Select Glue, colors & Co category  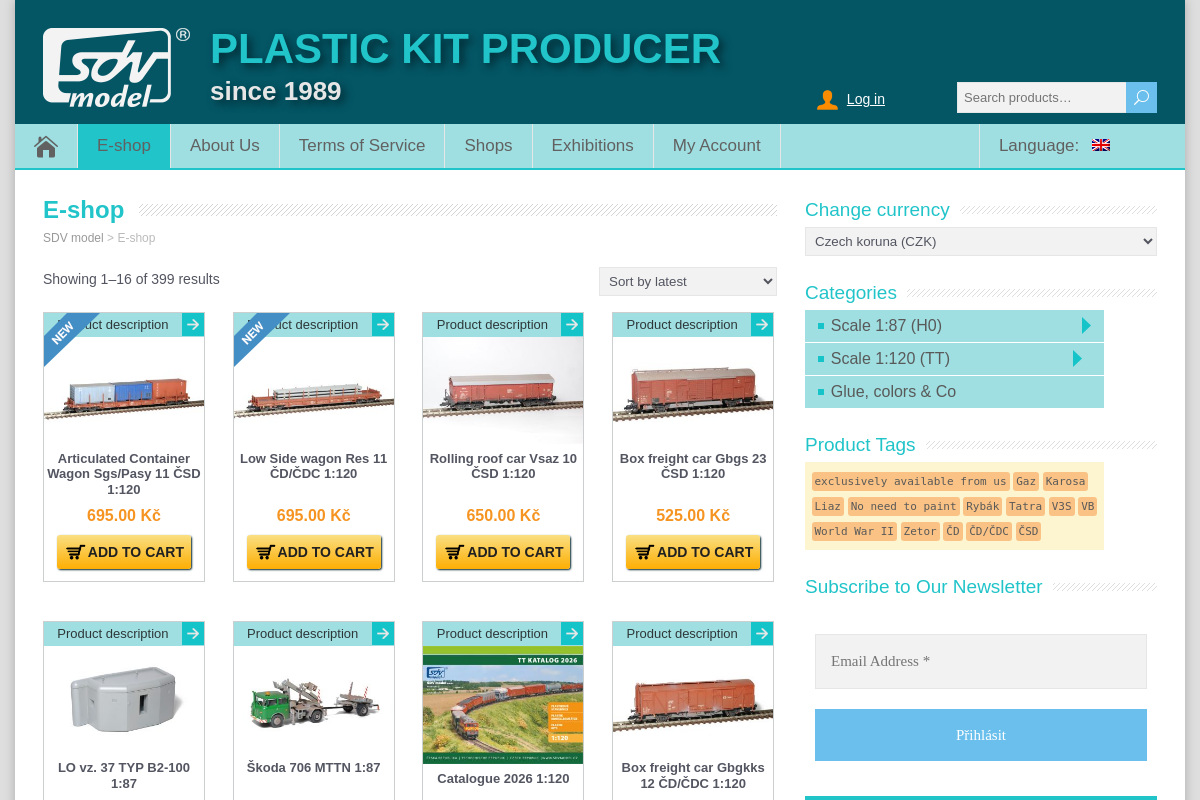click(x=954, y=391)
